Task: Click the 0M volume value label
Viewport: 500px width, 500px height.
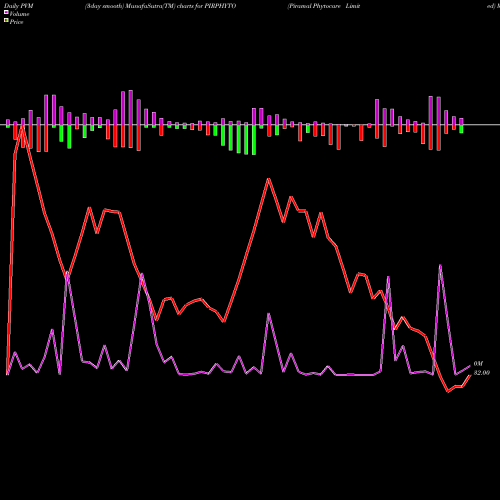Action: [x=478, y=364]
